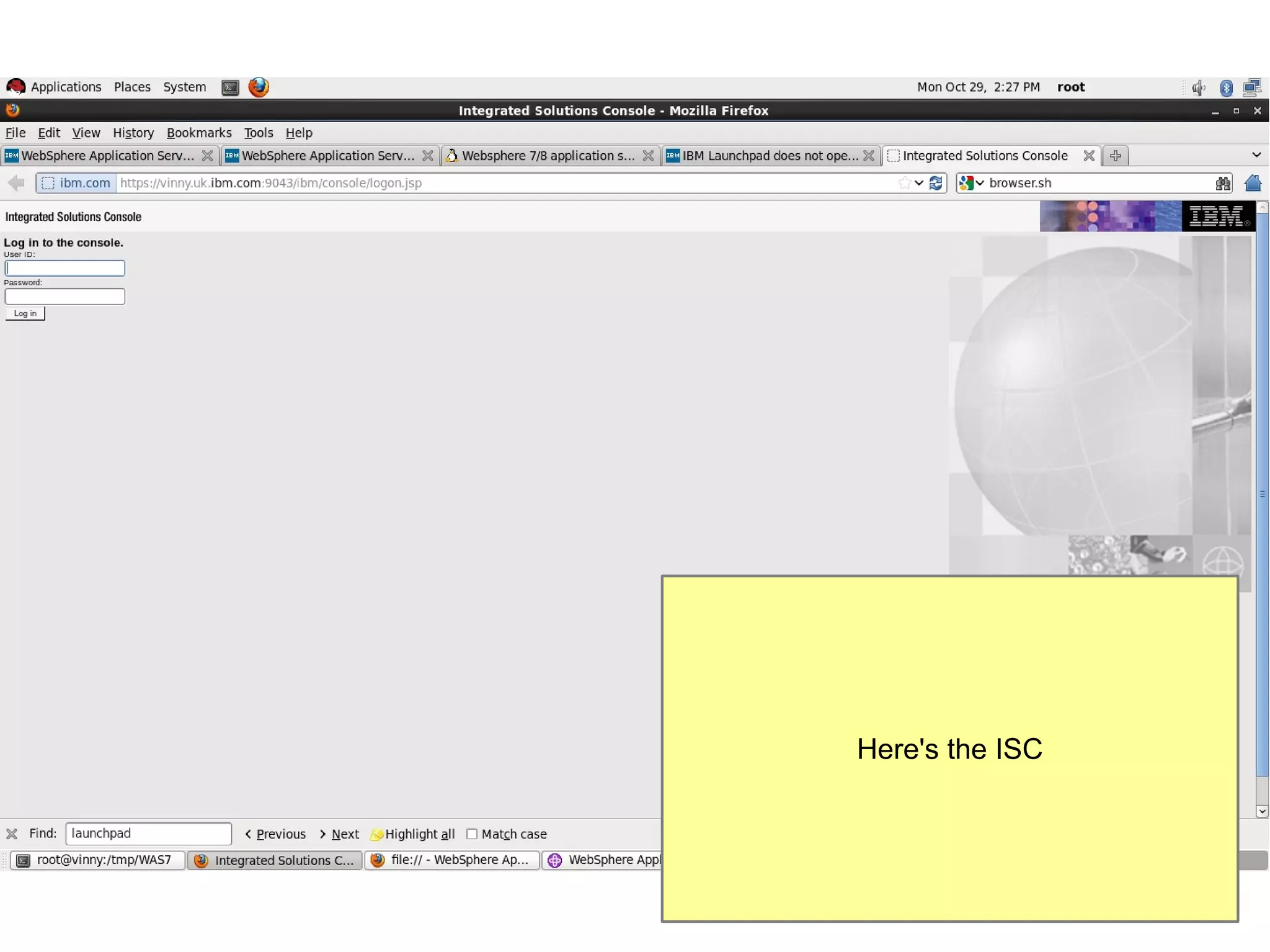Click the bookmark star in the URL bar
This screenshot has height=952, width=1270.
pyautogui.click(x=904, y=183)
